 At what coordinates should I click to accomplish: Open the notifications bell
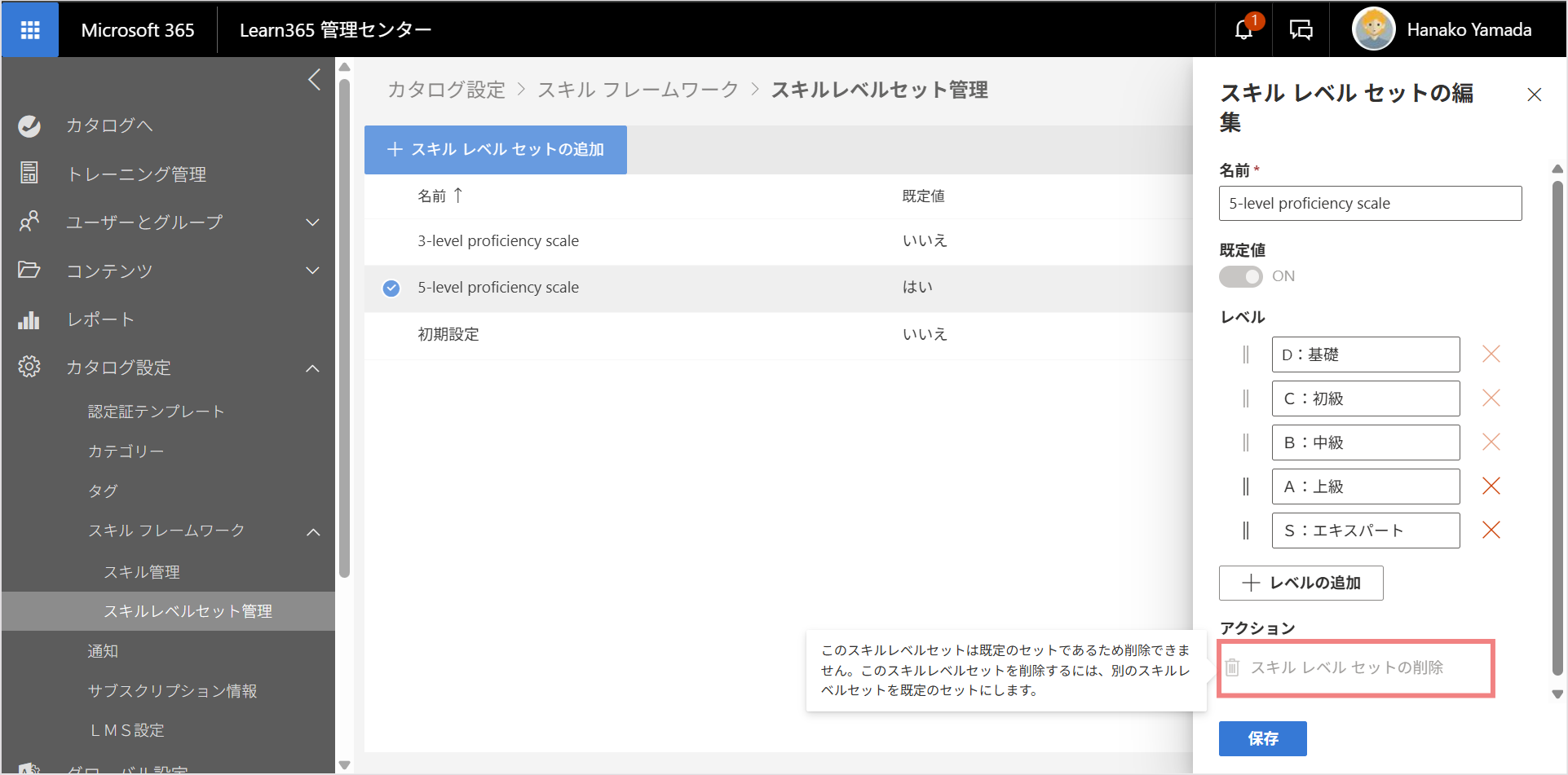1243,30
